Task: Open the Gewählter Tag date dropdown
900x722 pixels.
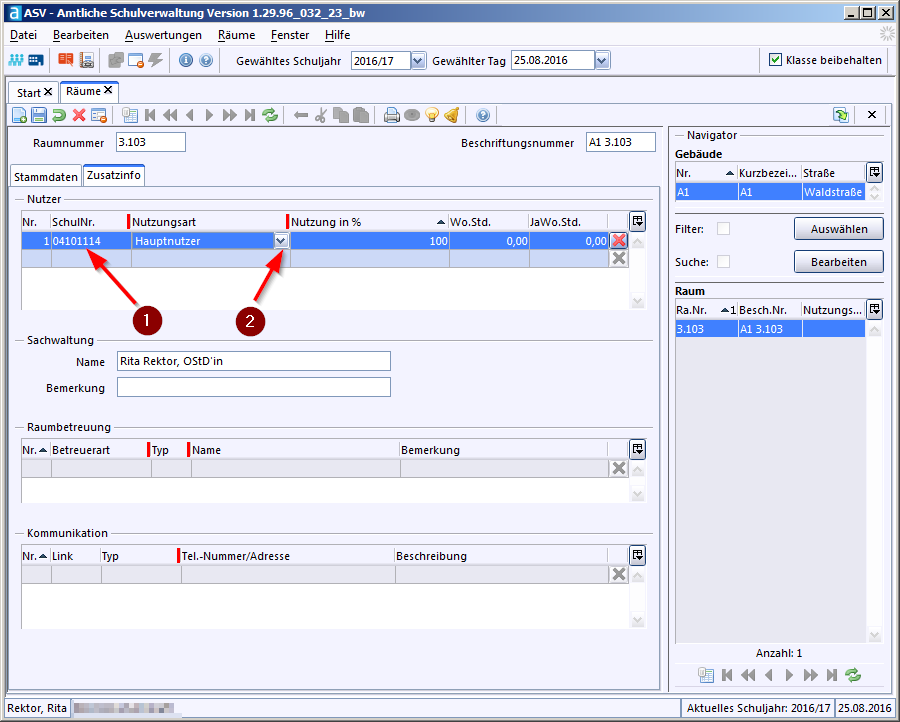Action: (x=601, y=61)
